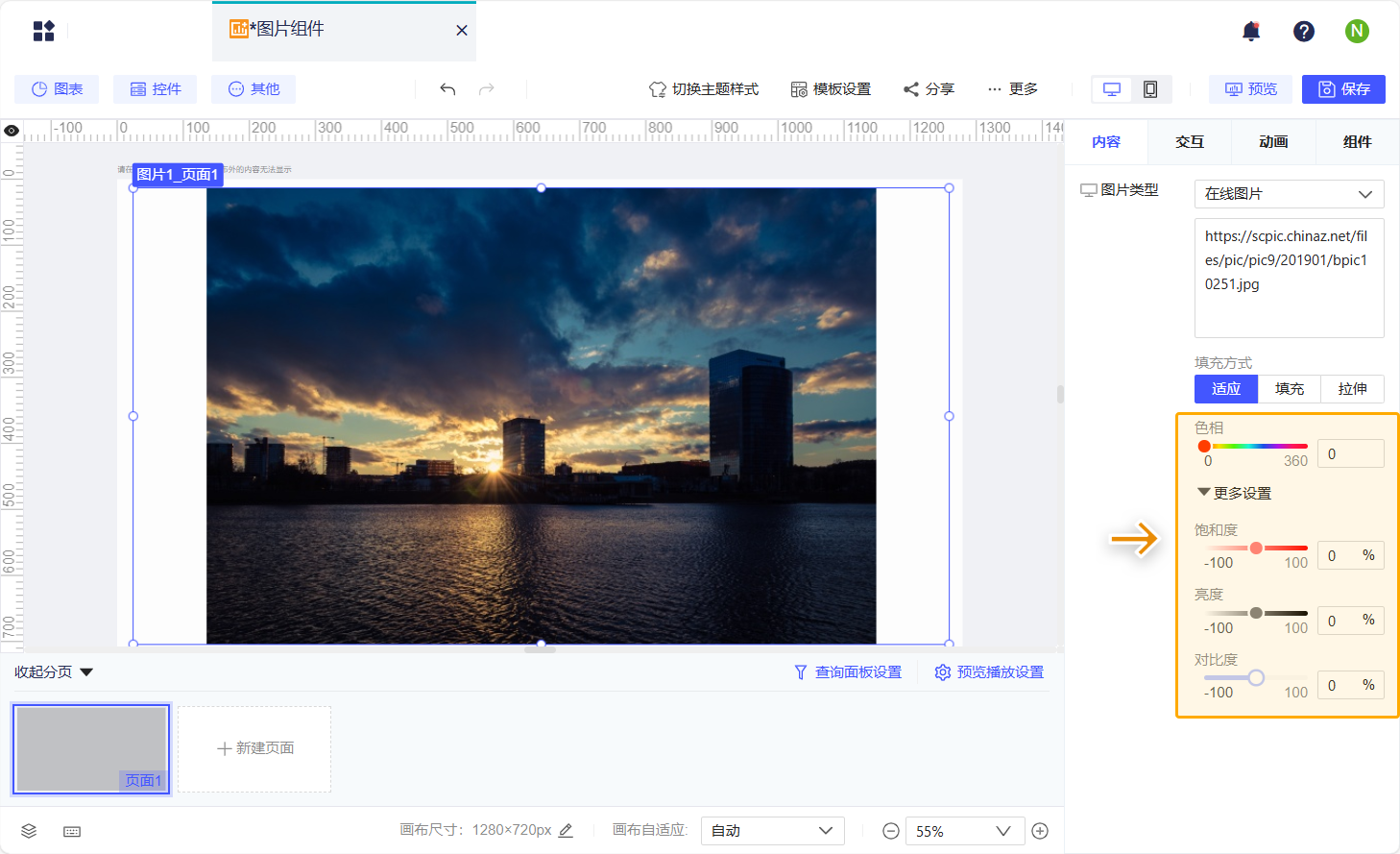
Task: Edit canvas size with pencil icon
Action: point(566,830)
